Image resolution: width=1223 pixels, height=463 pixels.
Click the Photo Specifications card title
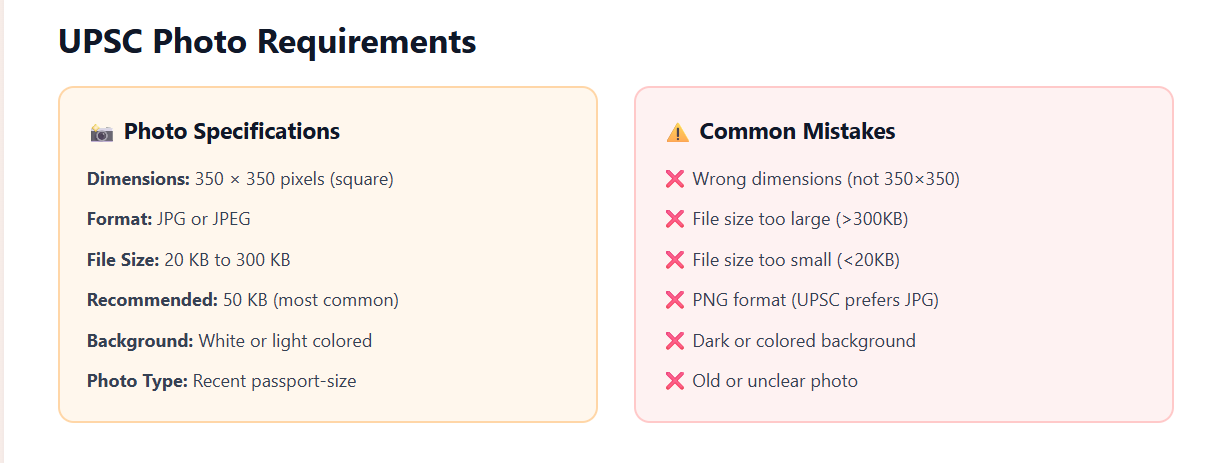(x=231, y=131)
